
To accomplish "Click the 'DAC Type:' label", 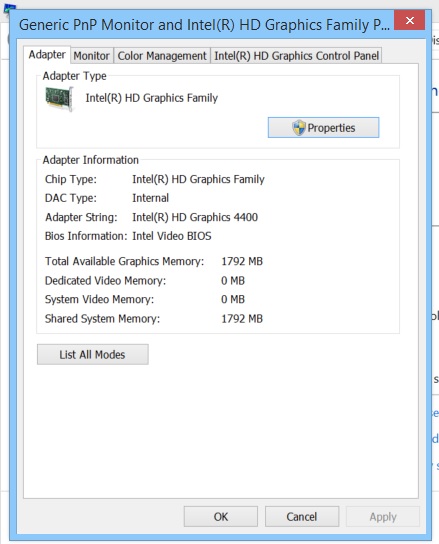I will (71, 198).
